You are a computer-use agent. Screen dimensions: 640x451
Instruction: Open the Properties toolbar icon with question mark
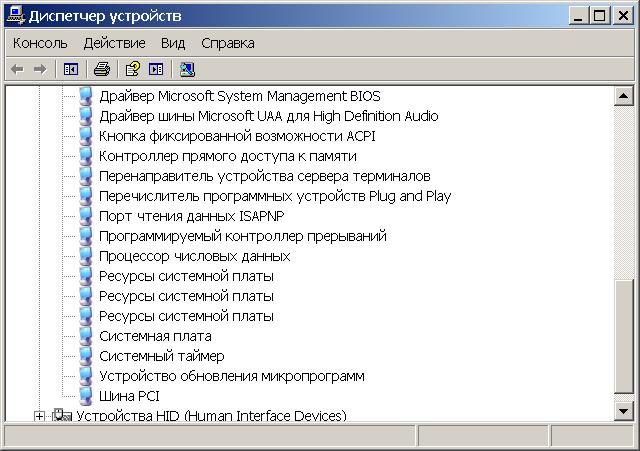point(133,69)
